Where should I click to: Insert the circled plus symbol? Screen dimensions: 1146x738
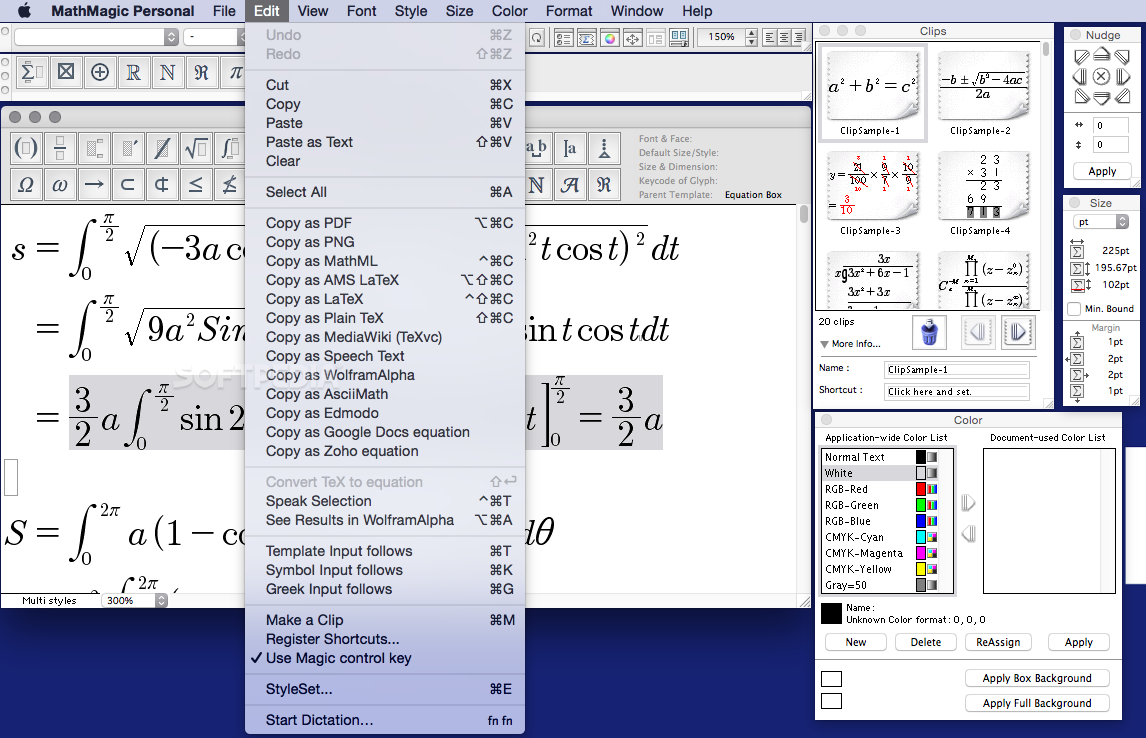click(100, 72)
